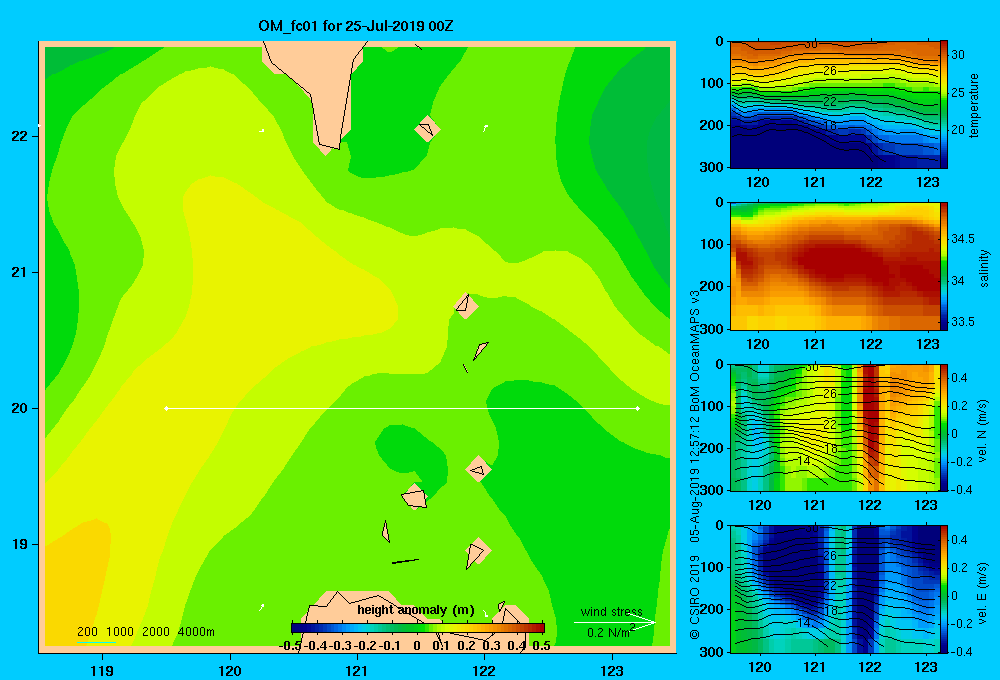Click the 14 contour label in the vel. N panel
The image size is (1000, 680).
point(804,461)
